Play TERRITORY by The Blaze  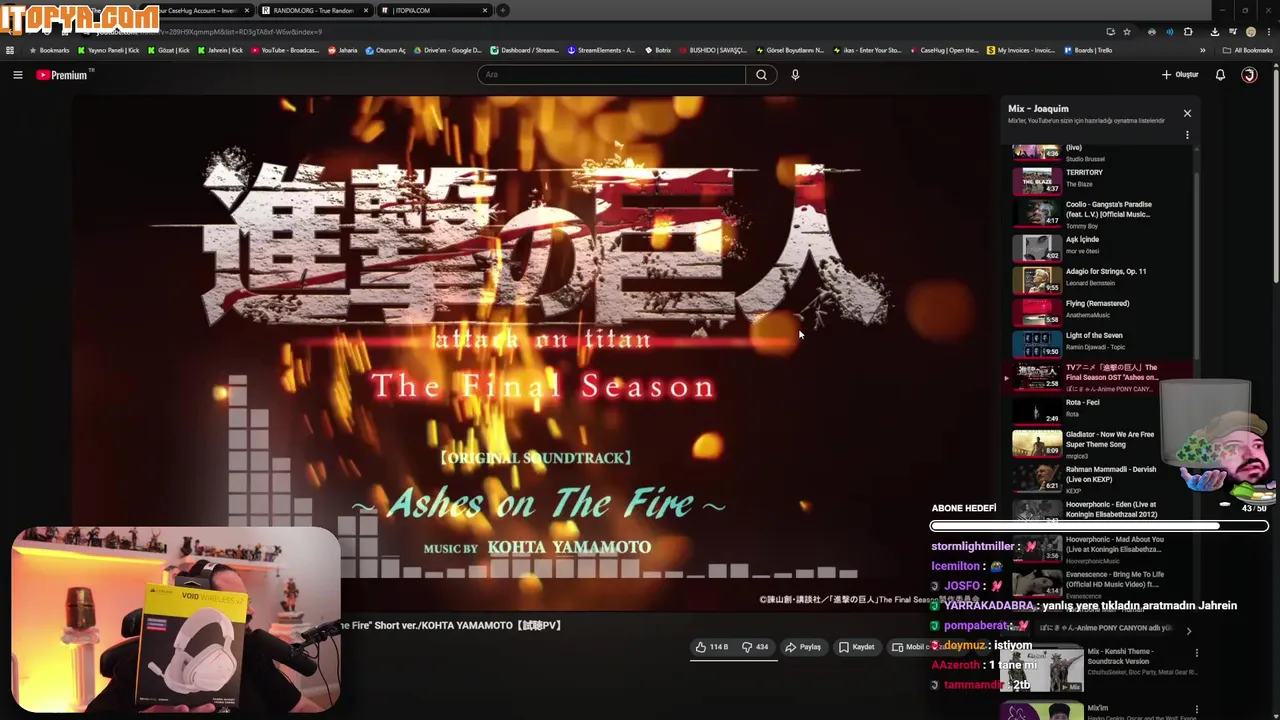point(1100,180)
